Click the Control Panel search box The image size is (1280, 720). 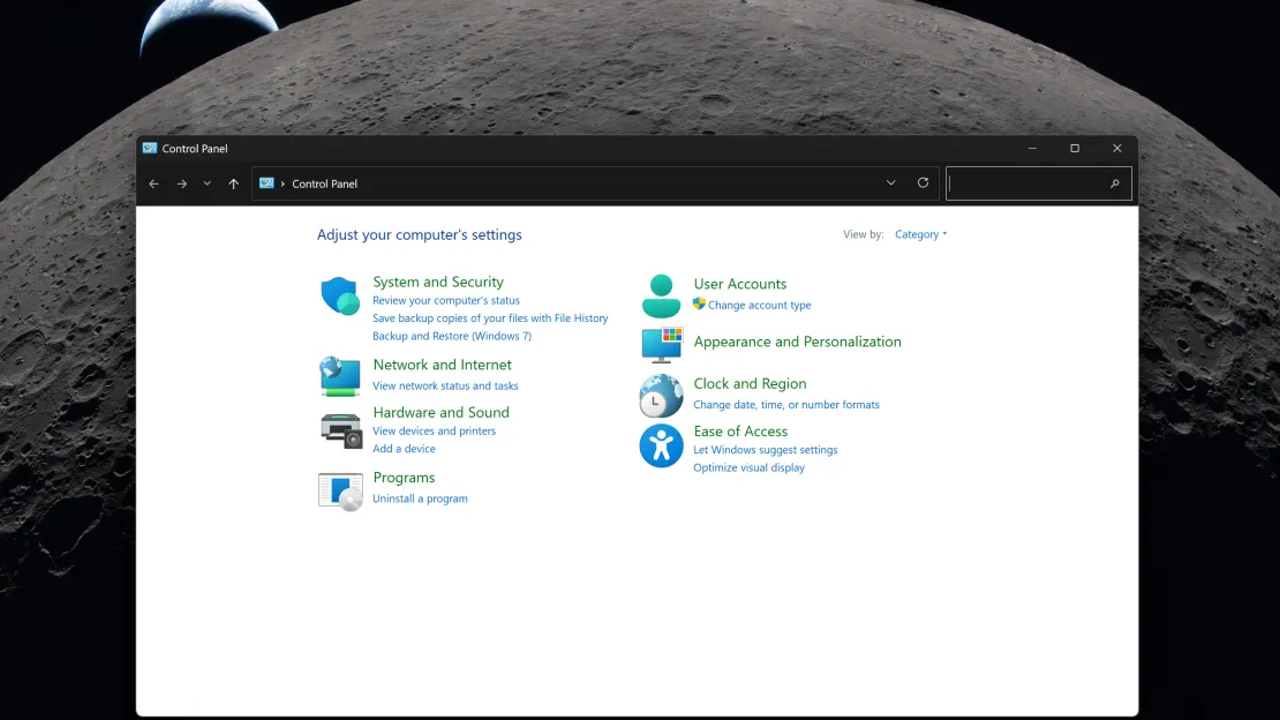(x=1028, y=184)
